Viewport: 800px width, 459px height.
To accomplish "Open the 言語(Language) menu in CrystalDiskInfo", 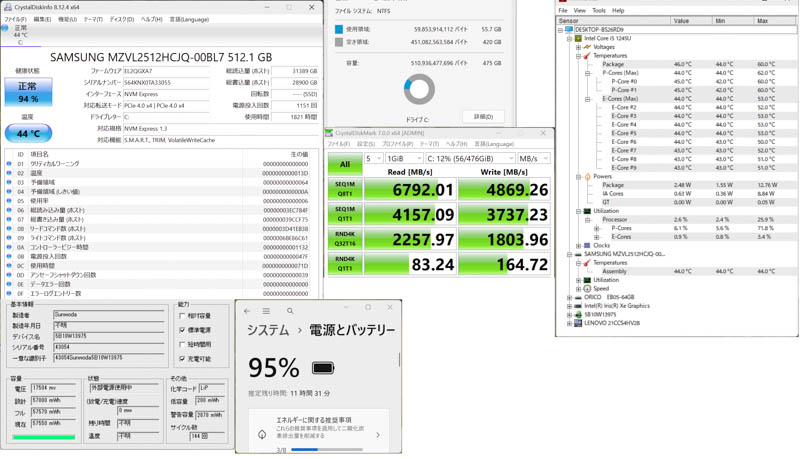I will (189, 19).
